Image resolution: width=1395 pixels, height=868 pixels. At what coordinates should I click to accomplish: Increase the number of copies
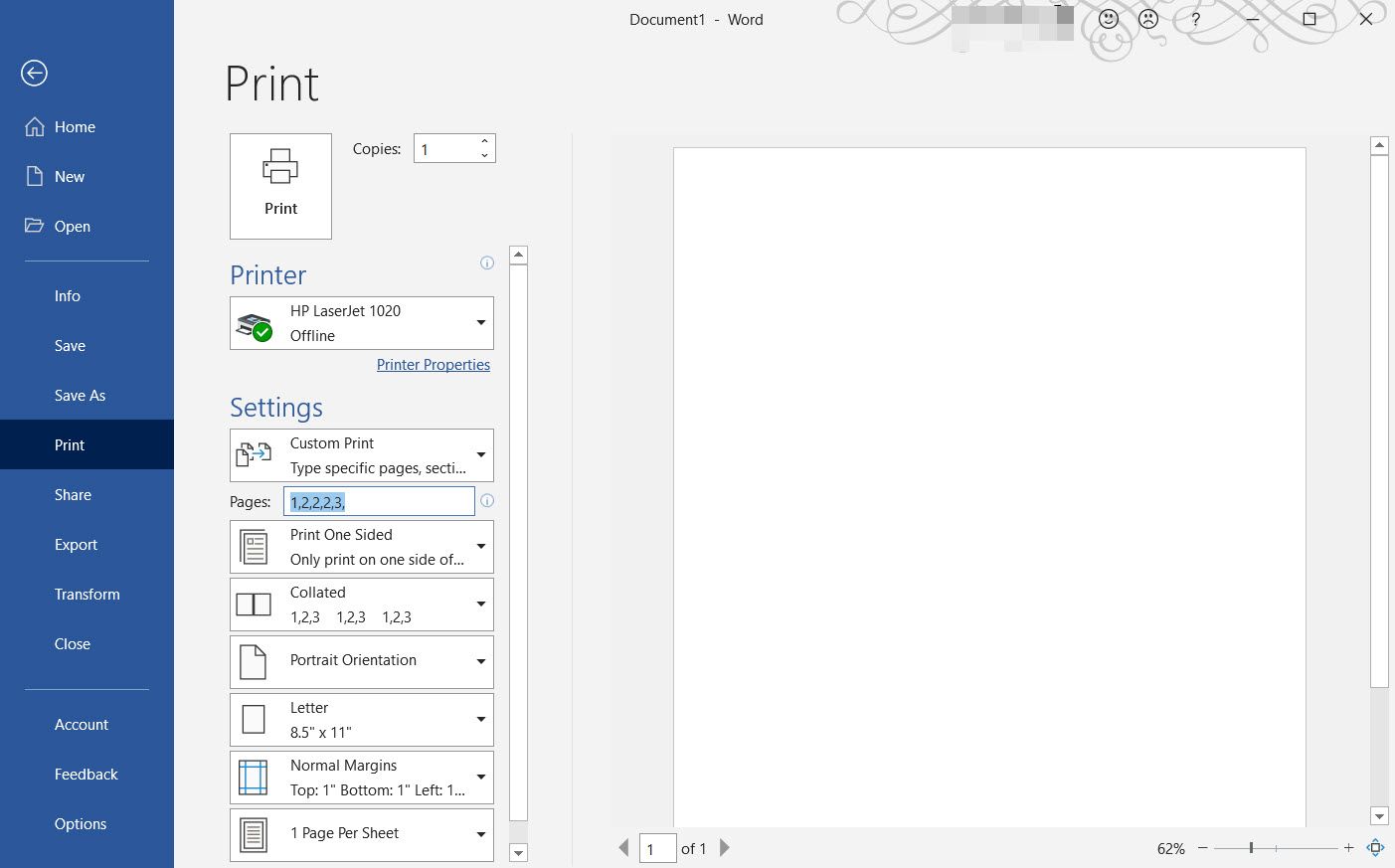tap(484, 141)
